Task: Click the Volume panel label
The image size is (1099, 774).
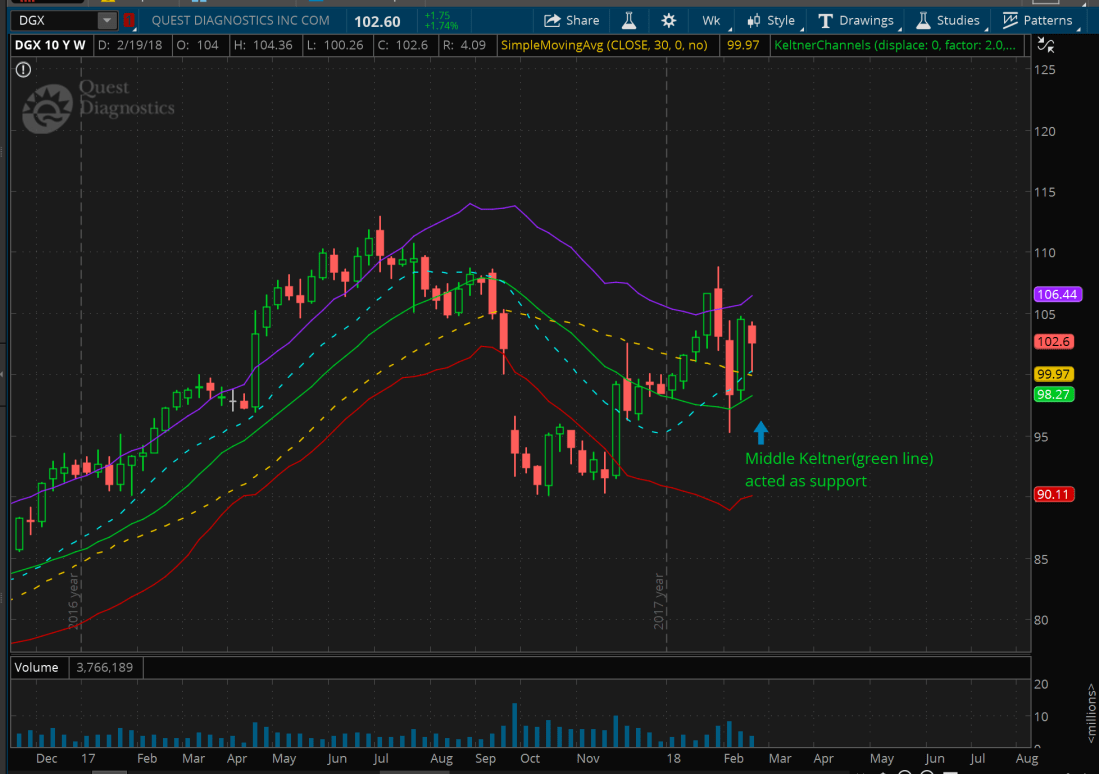Action: 37,667
